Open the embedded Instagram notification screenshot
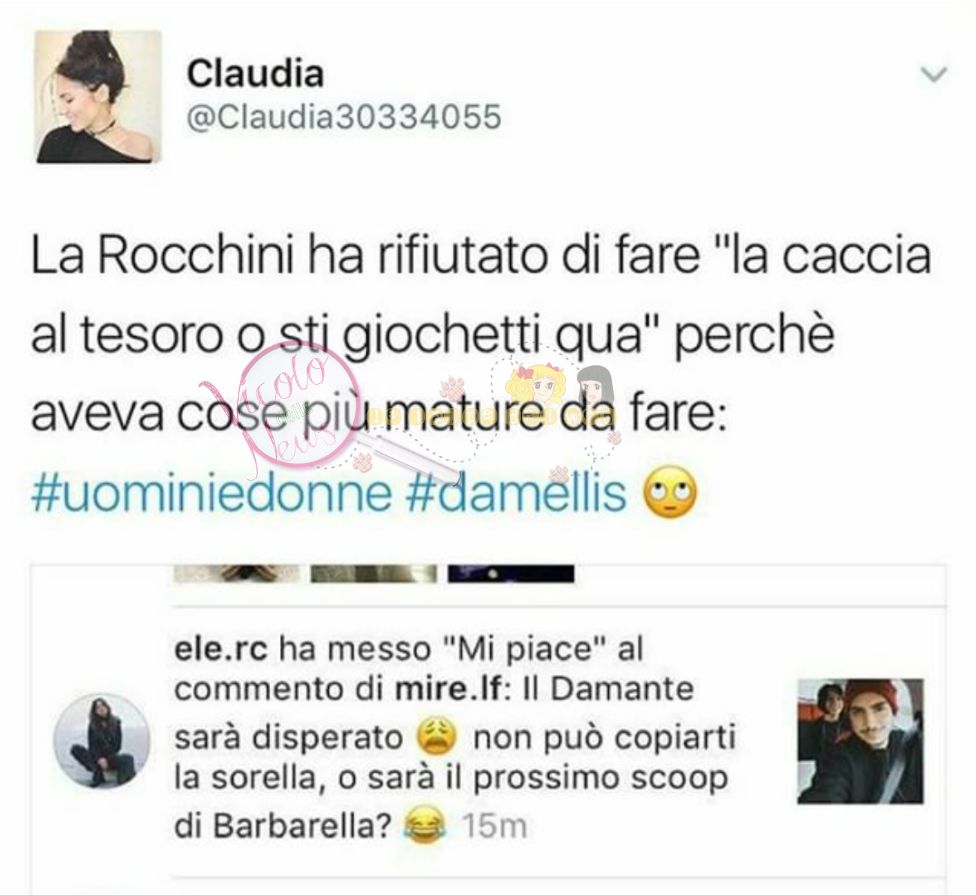 [x=489, y=728]
